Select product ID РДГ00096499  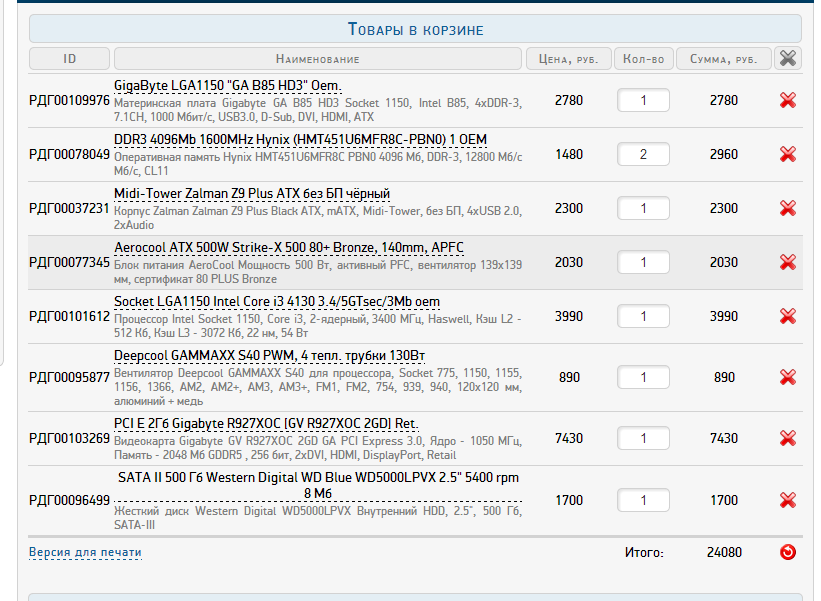point(69,500)
